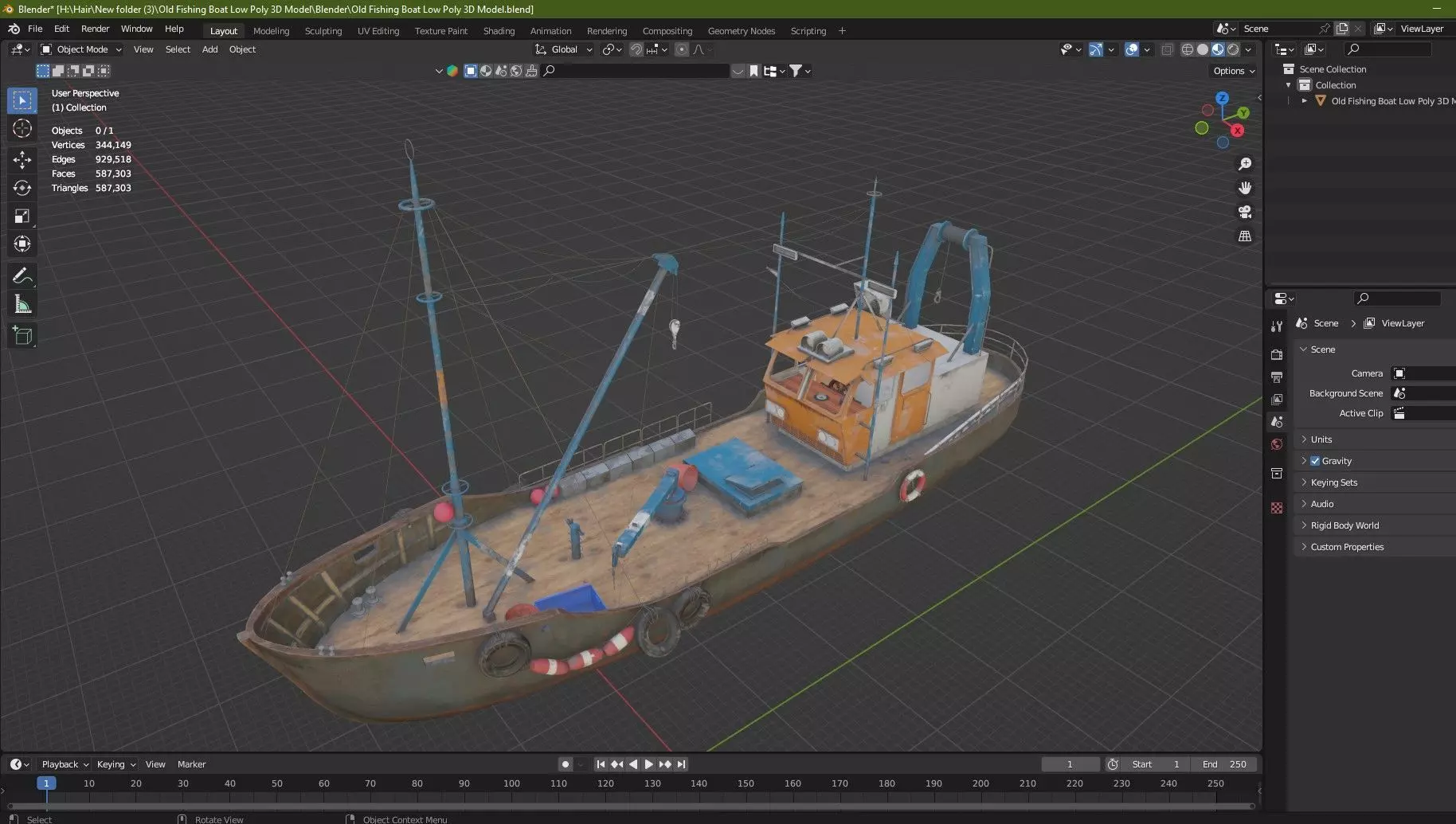Screen dimensions: 1456x824
Task: Activate the 3D Cursor tool
Action: coord(22,128)
